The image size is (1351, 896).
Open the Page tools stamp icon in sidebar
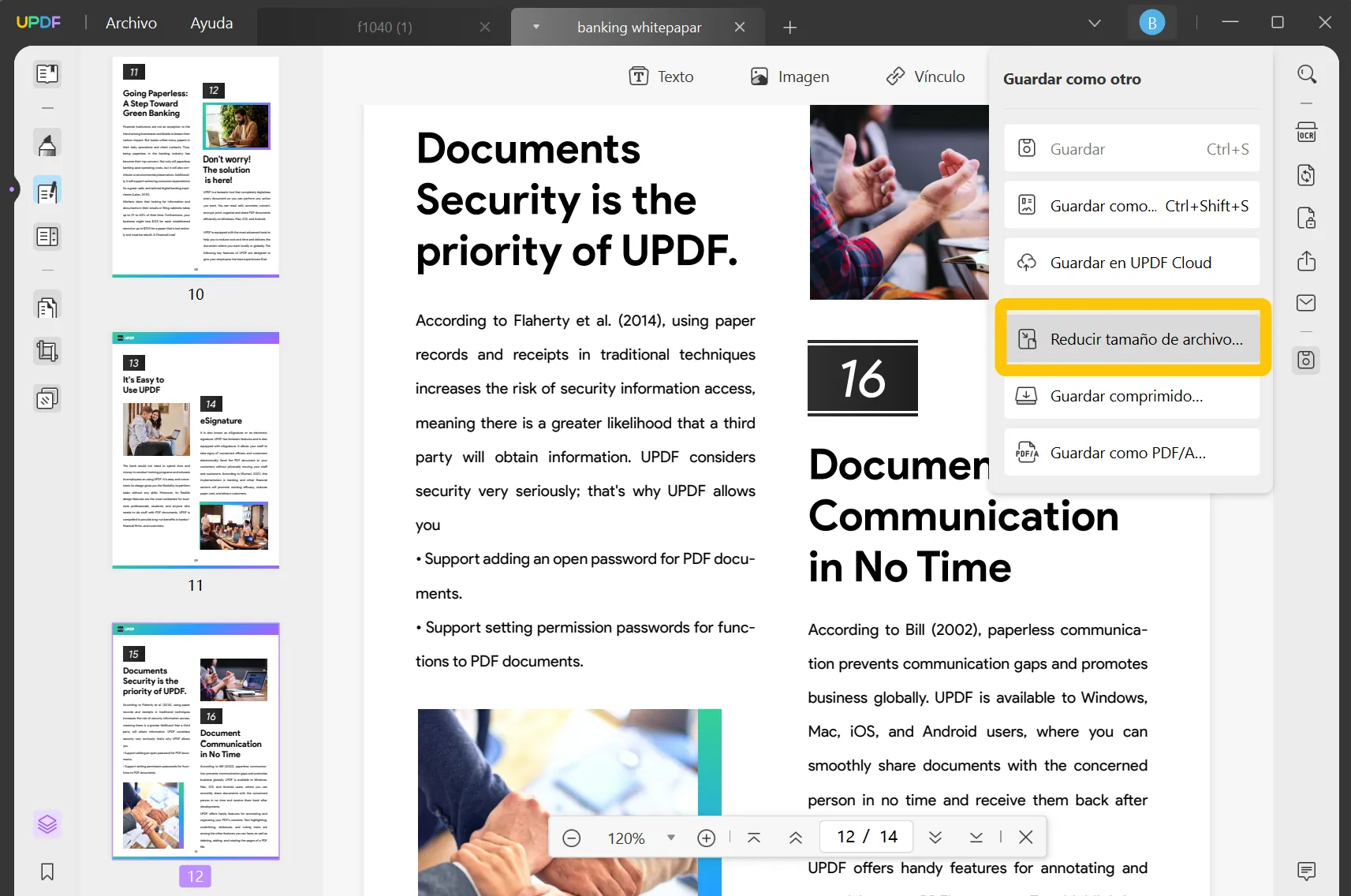click(x=47, y=399)
